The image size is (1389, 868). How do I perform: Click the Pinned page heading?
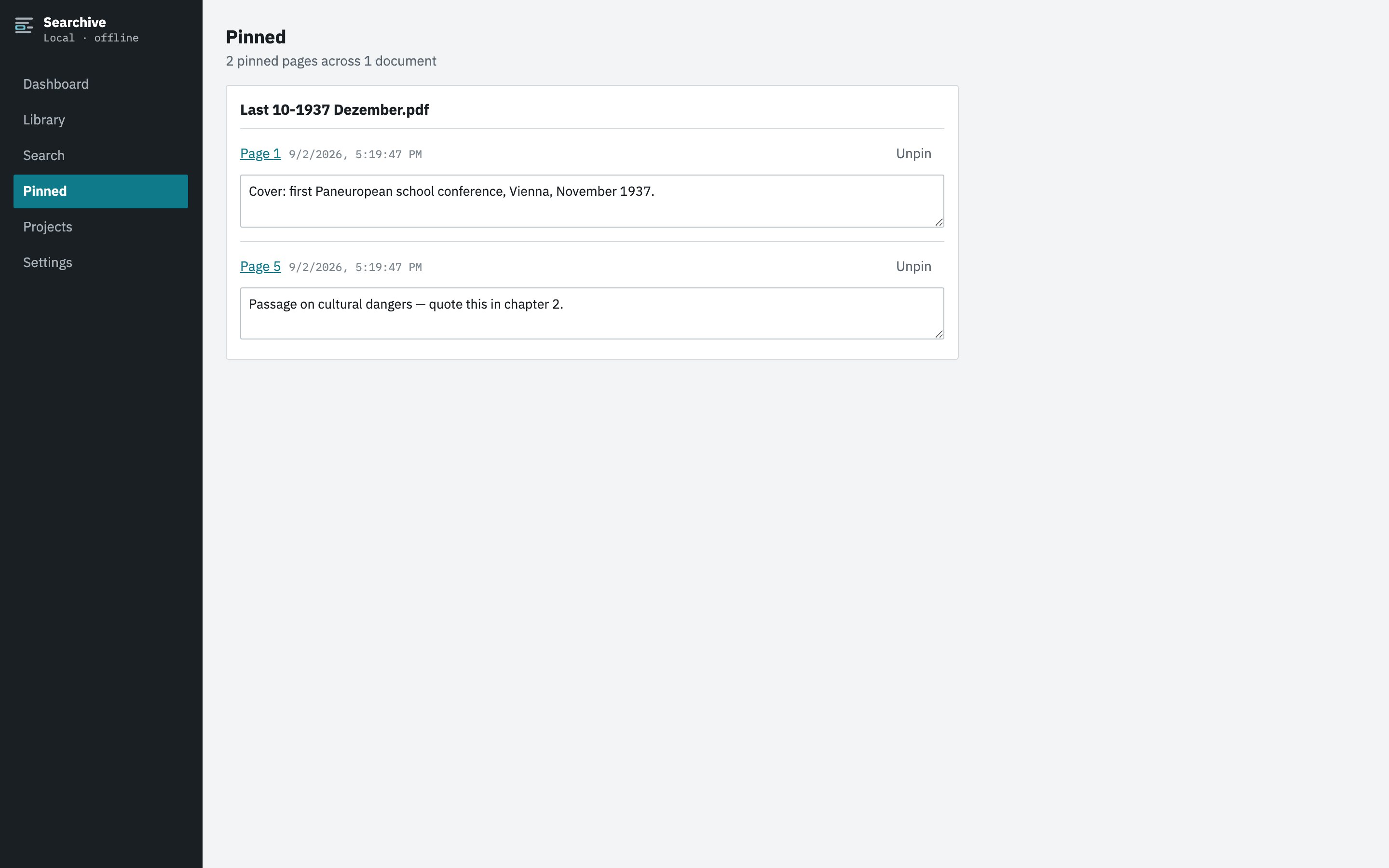256,37
